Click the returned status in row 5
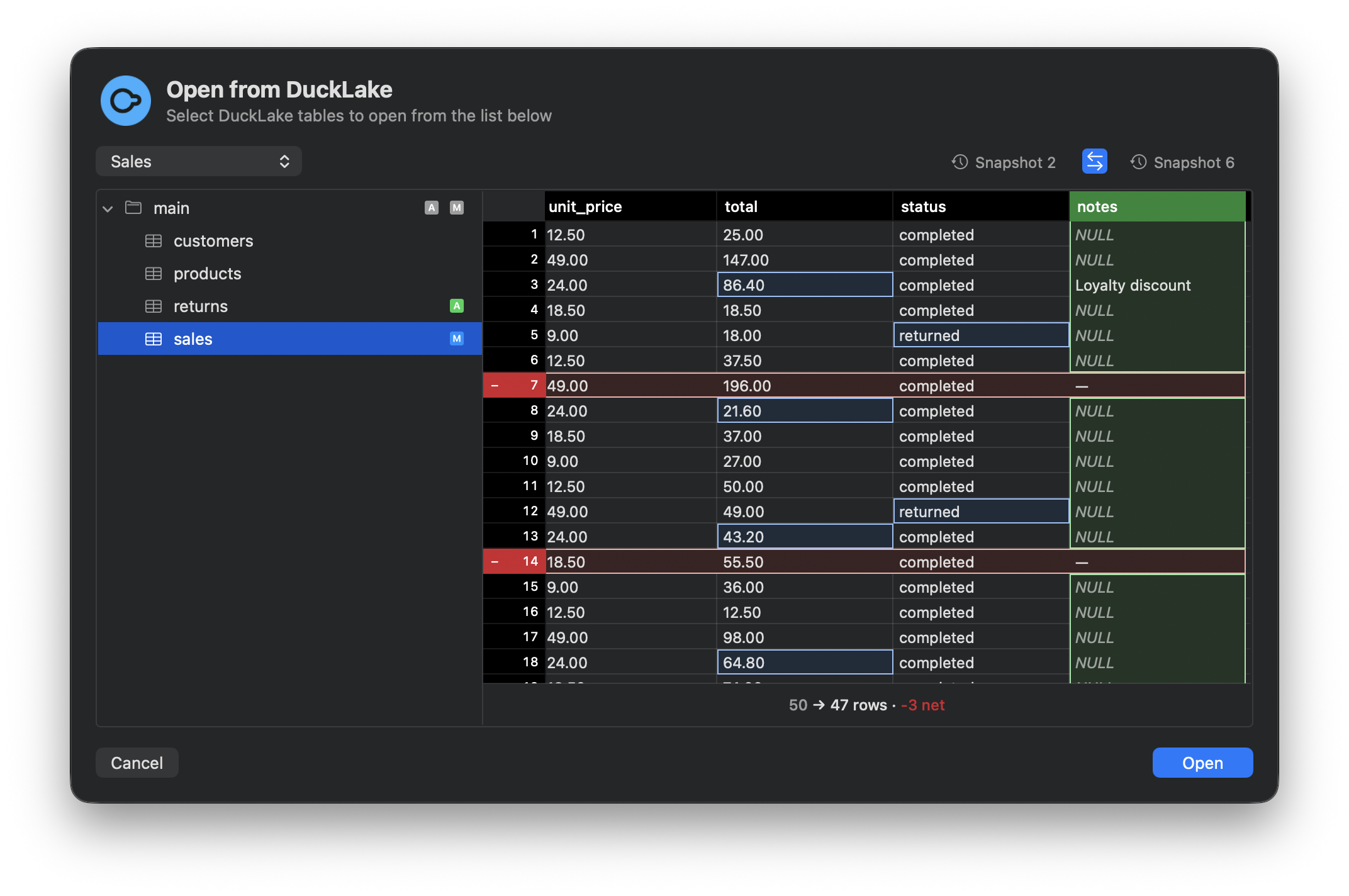The width and height of the screenshot is (1349, 896). pos(981,335)
